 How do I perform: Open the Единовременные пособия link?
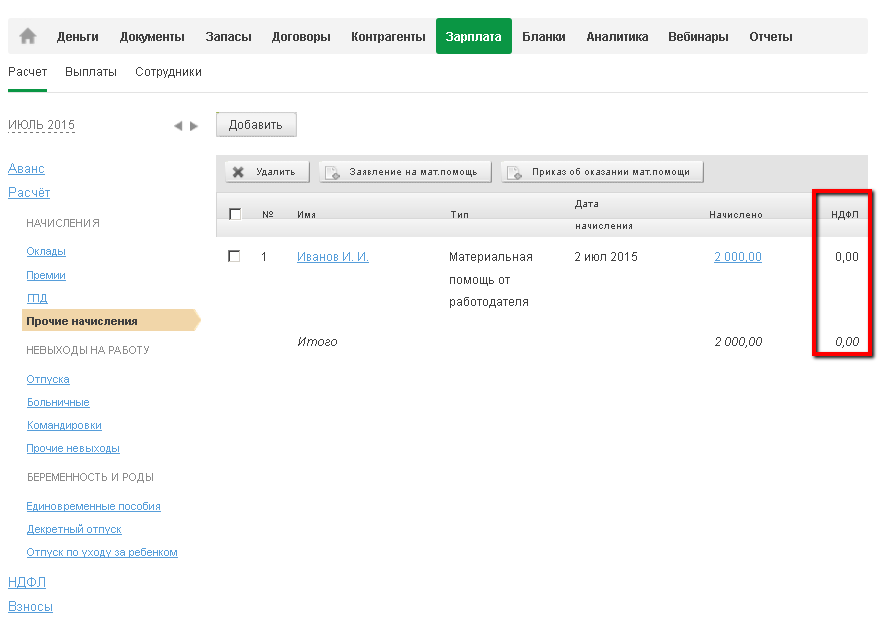pos(94,506)
